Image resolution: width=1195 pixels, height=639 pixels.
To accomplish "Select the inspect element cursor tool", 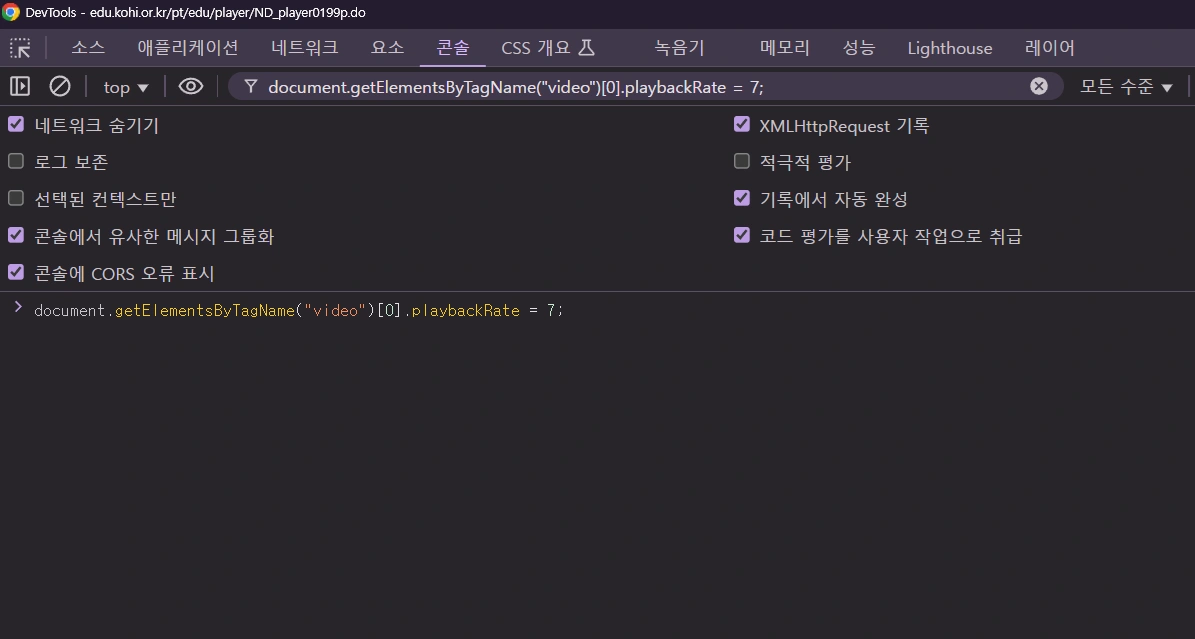I will tap(20, 47).
